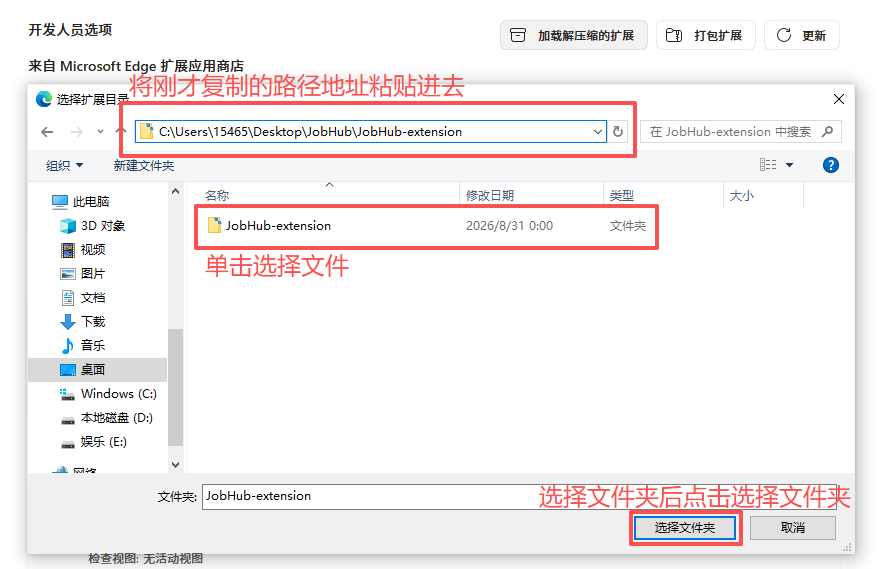This screenshot has width=887, height=569.
Task: Click the folder icon in address bar
Action: pyautogui.click(x=147, y=131)
